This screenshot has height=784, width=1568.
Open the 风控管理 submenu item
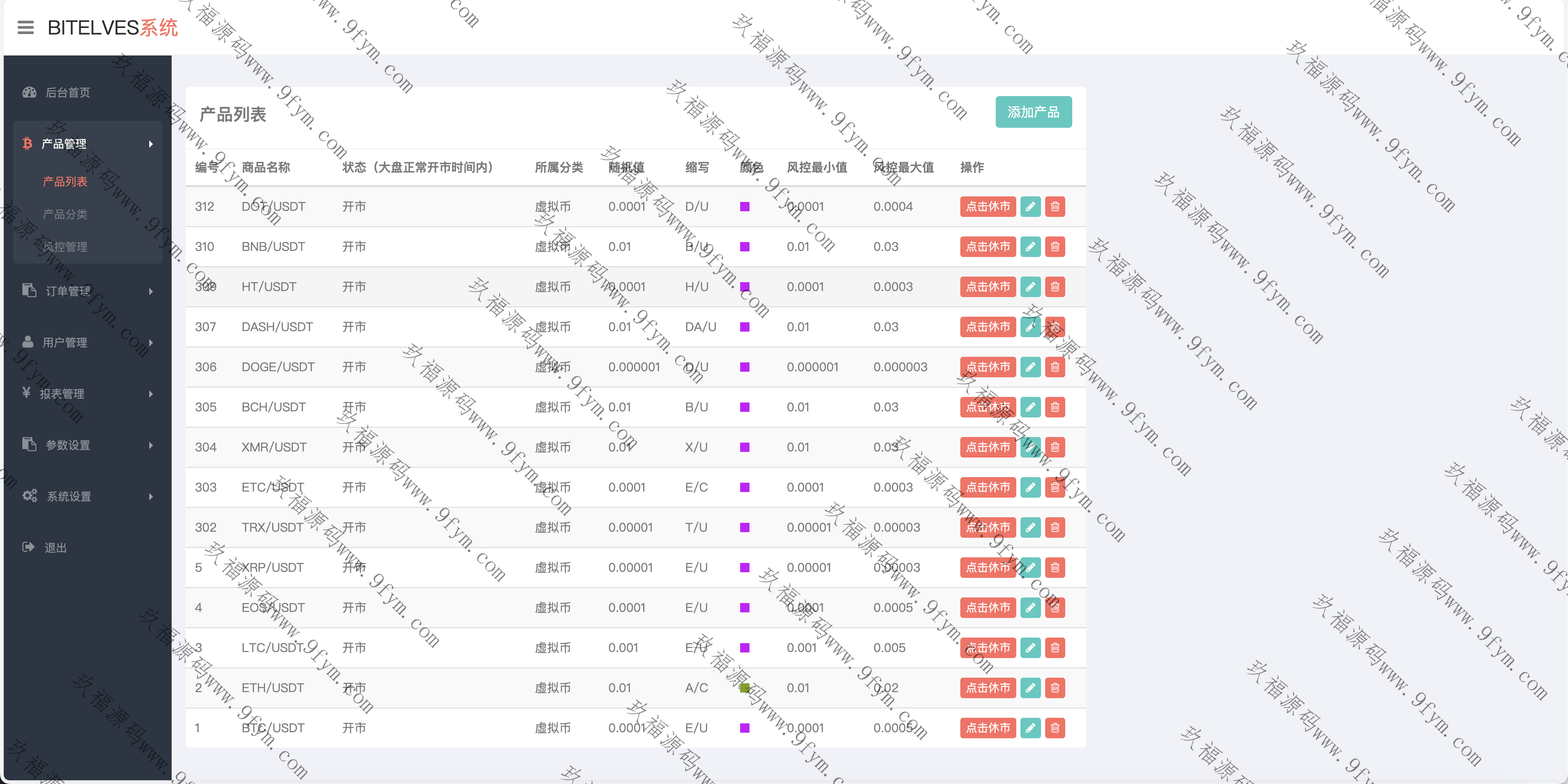click(65, 247)
